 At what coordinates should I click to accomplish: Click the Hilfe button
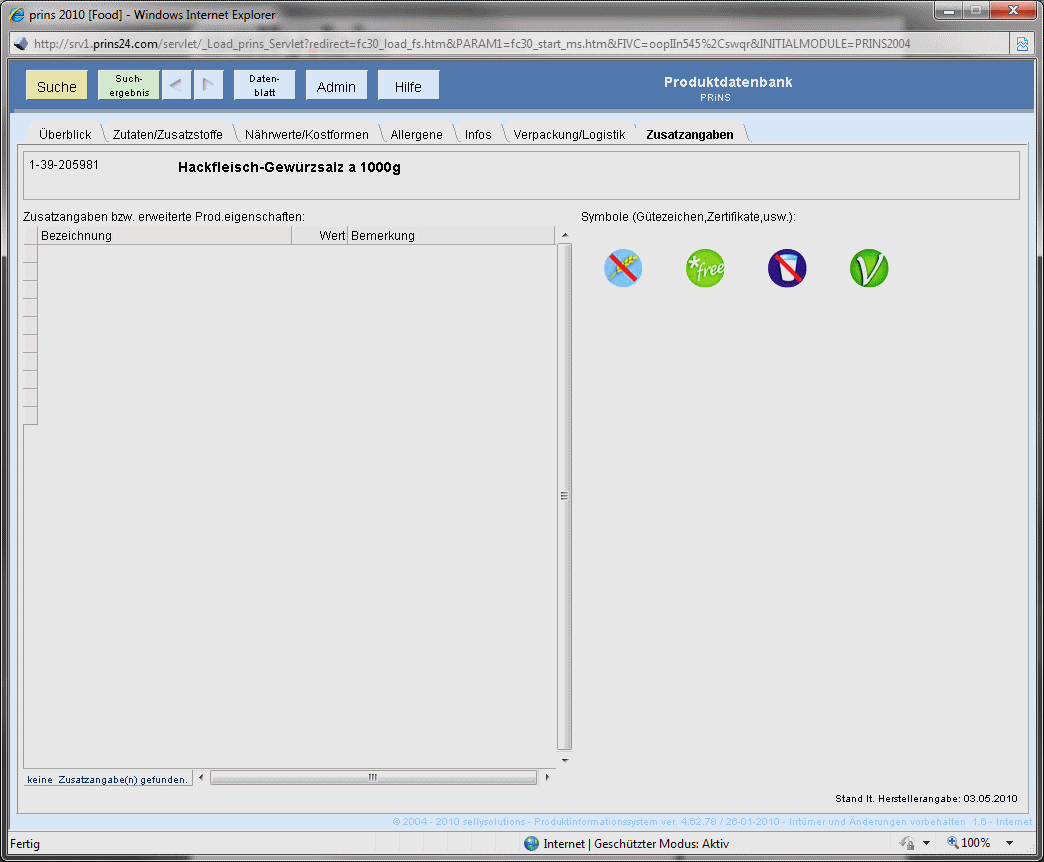[408, 86]
